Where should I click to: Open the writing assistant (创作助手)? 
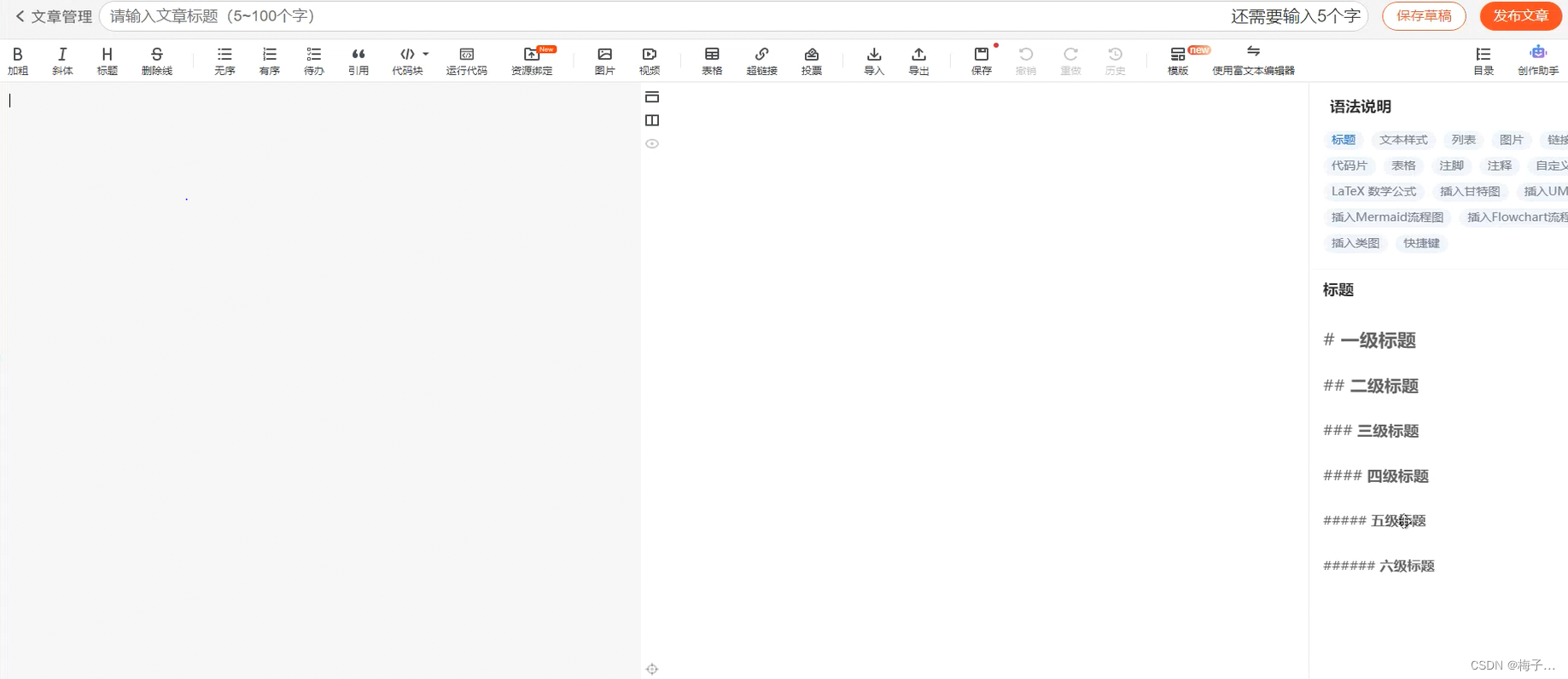click(x=1538, y=61)
